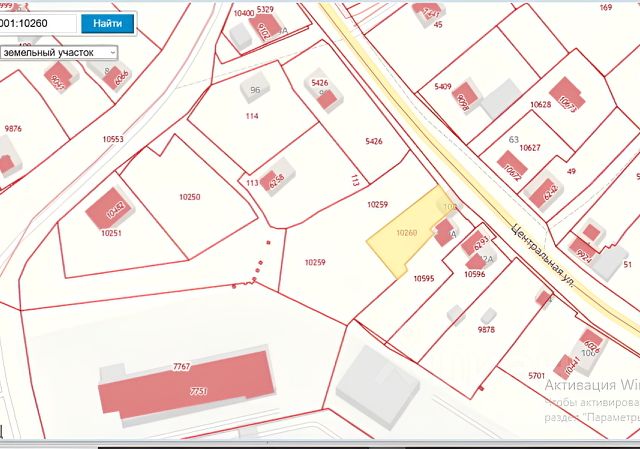
Task: Click house number label 49
Action: click(571, 171)
